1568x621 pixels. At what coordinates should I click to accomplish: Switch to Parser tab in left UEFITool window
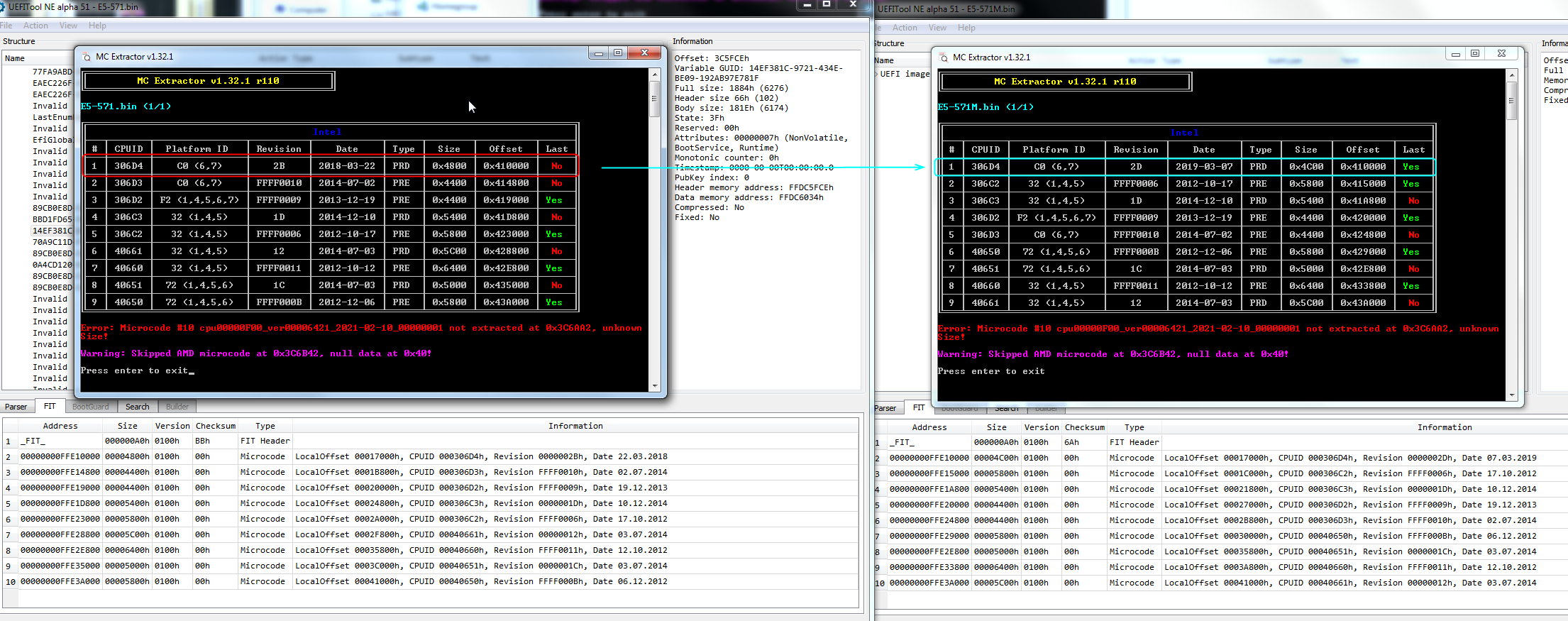click(x=16, y=407)
